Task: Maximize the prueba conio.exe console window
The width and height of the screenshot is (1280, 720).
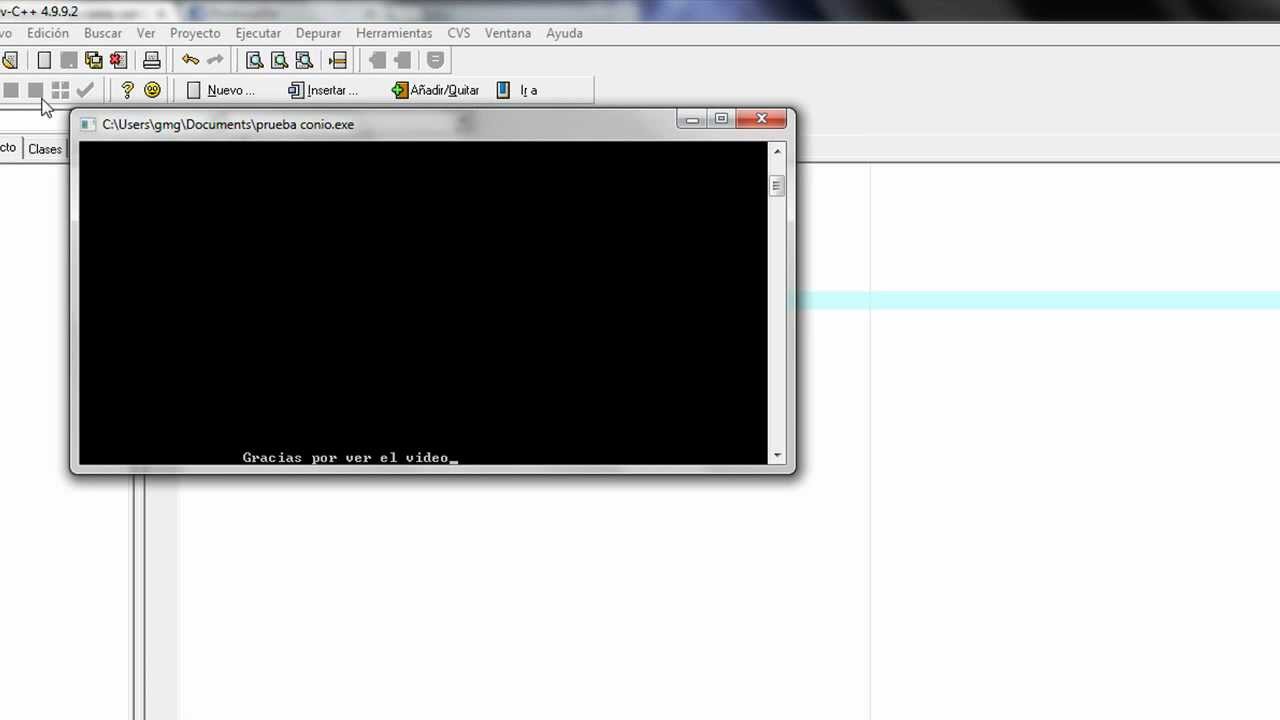Action: [x=721, y=119]
